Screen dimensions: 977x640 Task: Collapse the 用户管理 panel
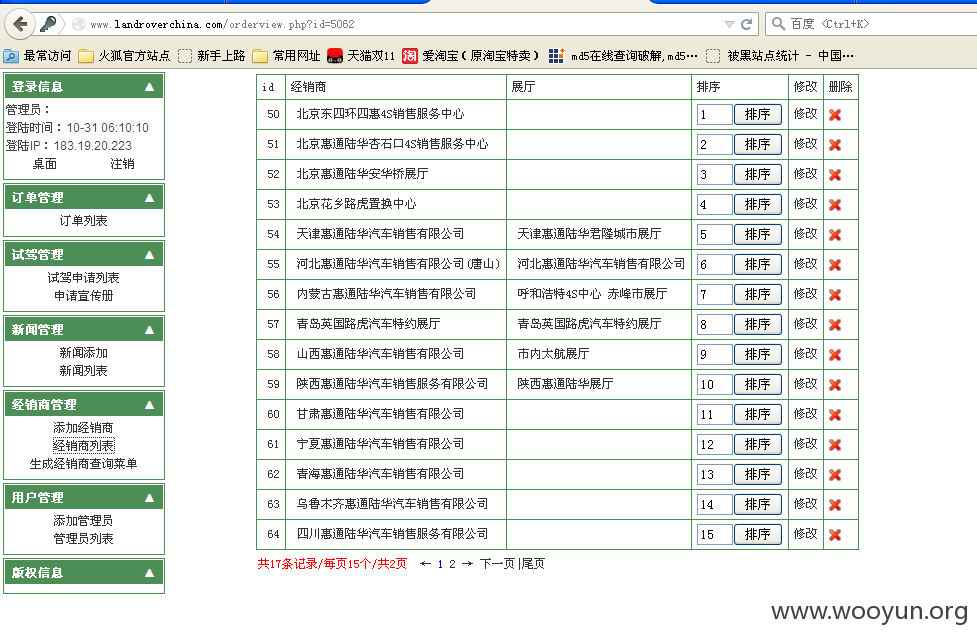[x=150, y=497]
